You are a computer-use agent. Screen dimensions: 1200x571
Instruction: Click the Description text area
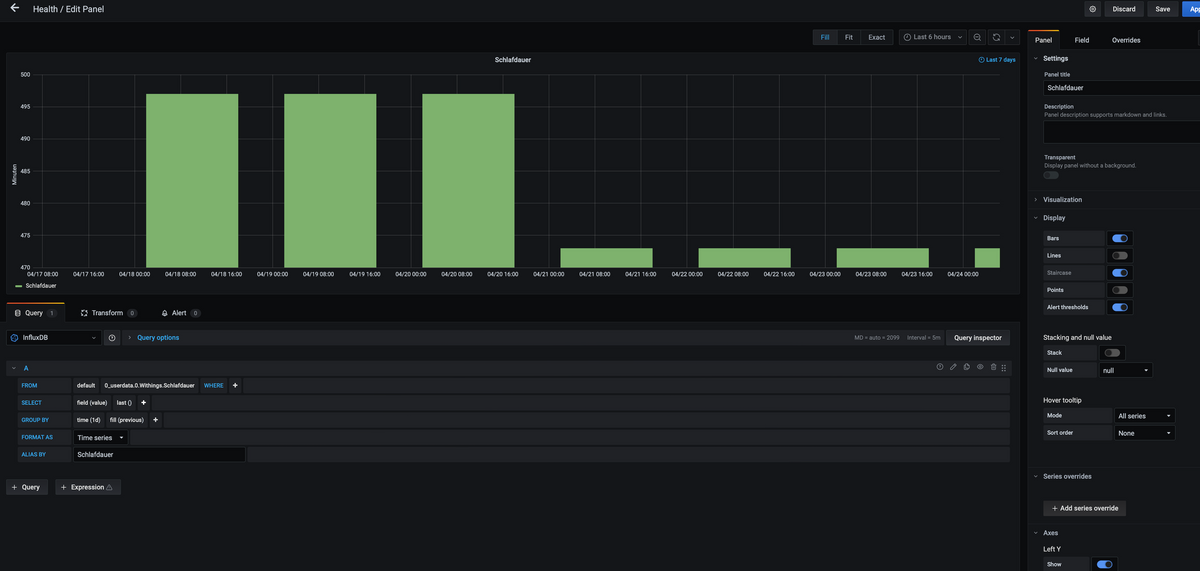pyautogui.click(x=1121, y=133)
